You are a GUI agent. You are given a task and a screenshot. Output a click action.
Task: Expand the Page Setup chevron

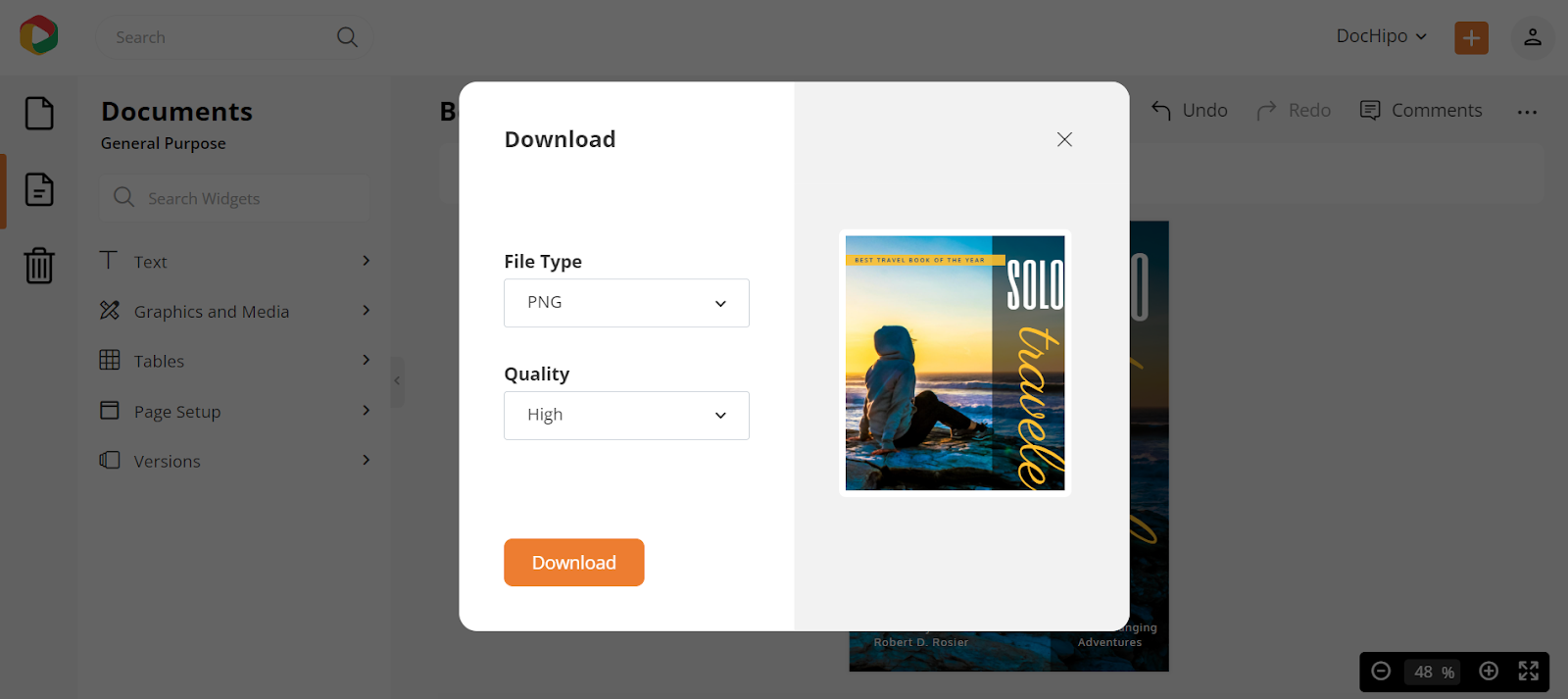pos(366,410)
